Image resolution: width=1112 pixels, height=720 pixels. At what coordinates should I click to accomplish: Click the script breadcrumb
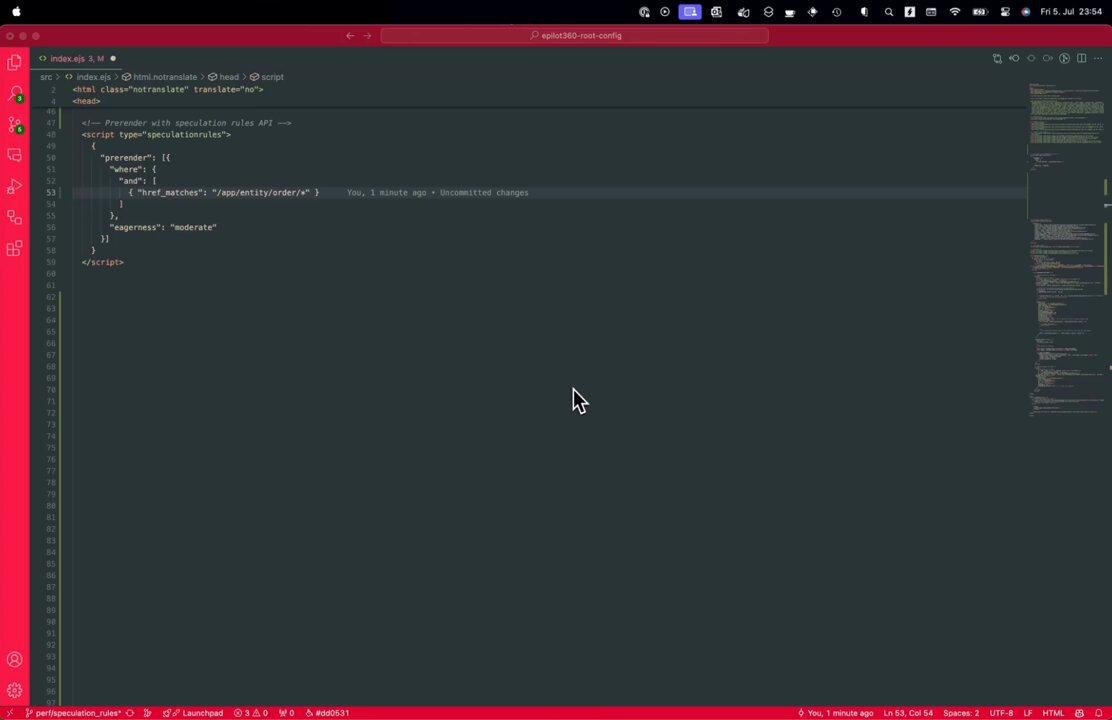point(272,77)
